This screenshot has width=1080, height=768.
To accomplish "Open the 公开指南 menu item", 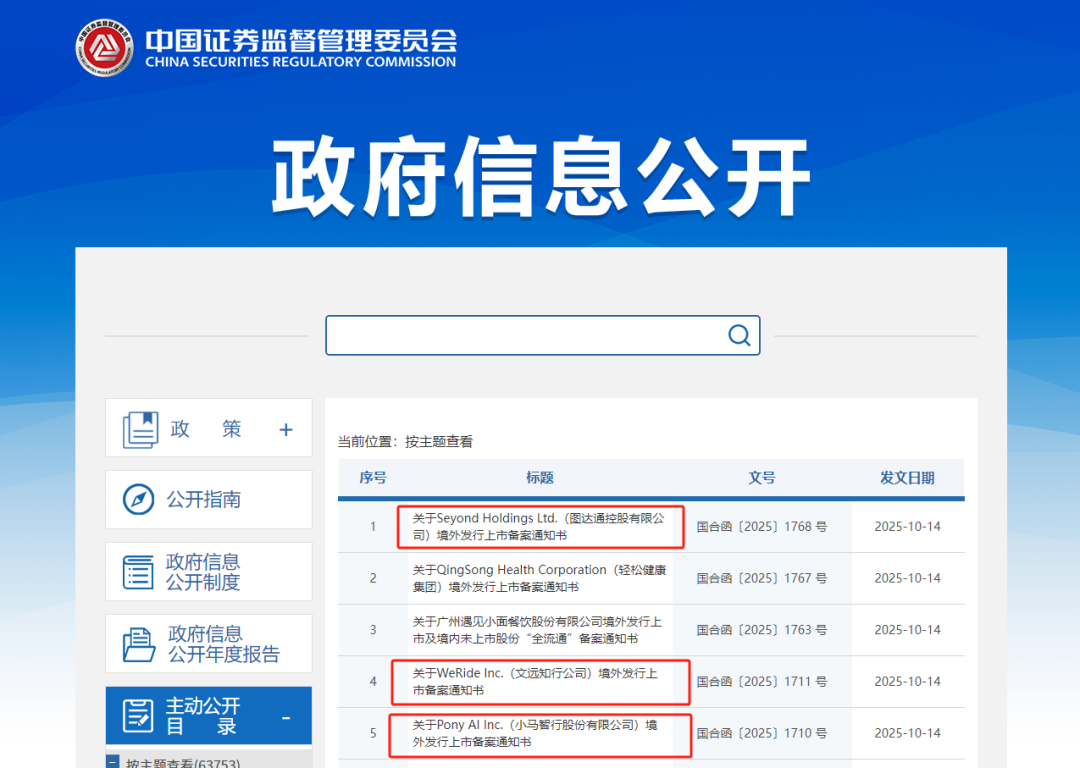I will coord(204,500).
